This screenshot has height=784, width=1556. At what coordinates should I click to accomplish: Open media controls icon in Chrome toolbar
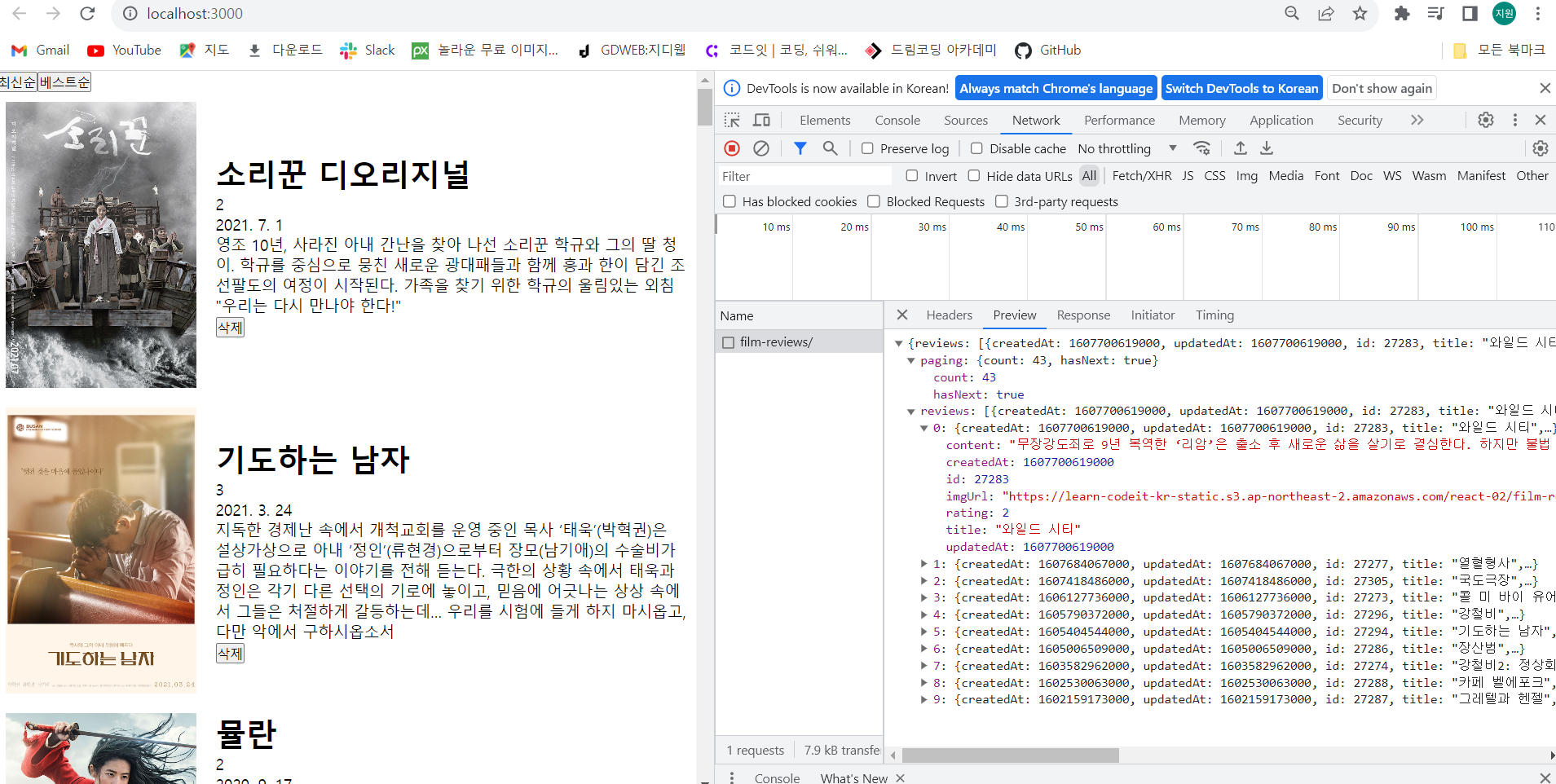coord(1436,14)
